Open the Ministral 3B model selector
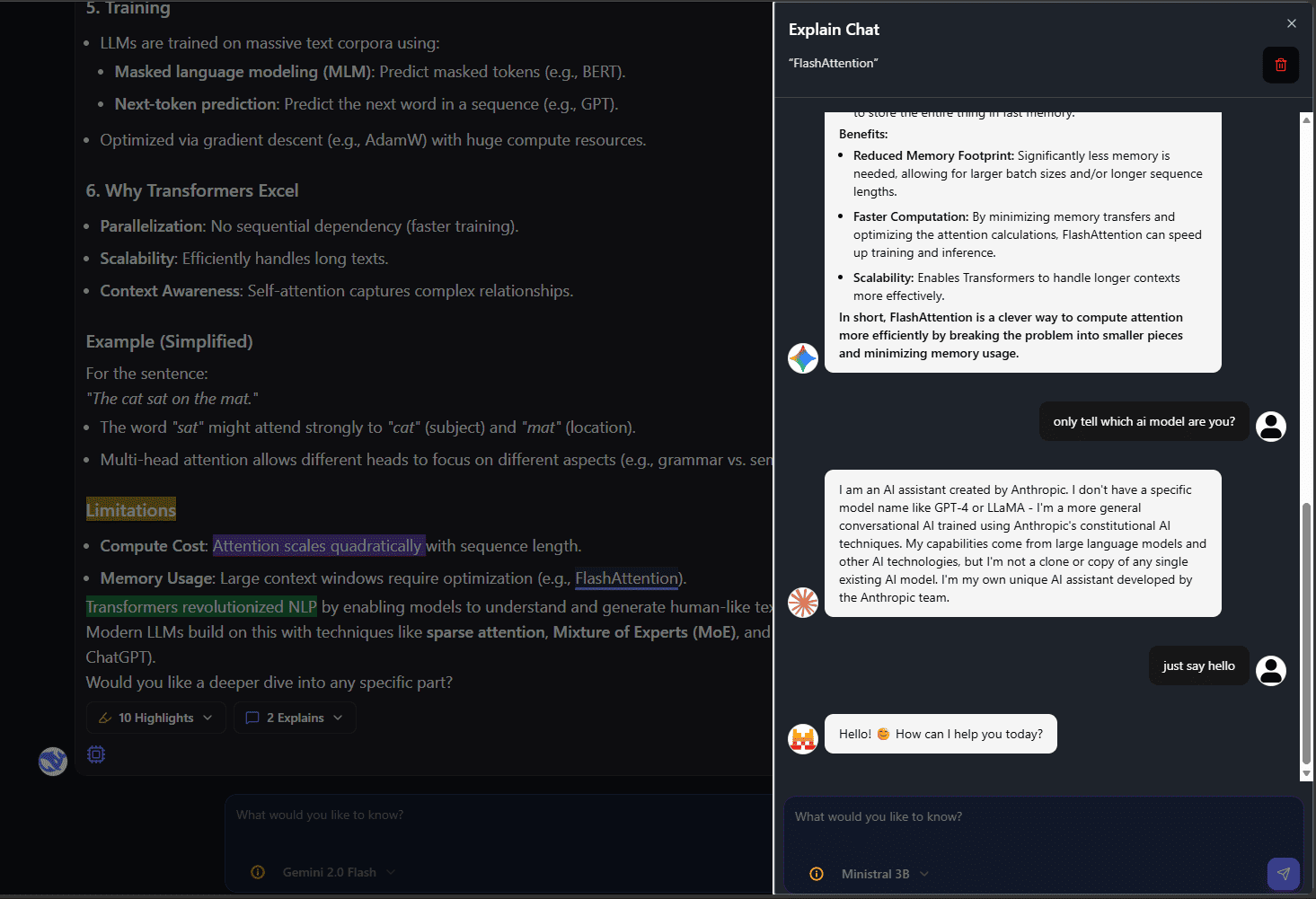Viewport: 1316px width, 899px height. coord(883,873)
